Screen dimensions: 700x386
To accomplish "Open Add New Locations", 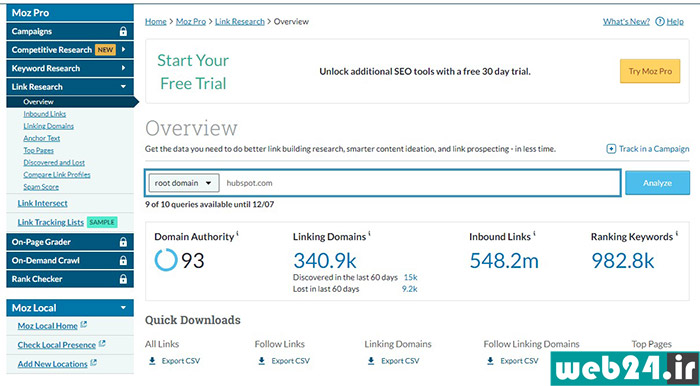I will (53, 364).
